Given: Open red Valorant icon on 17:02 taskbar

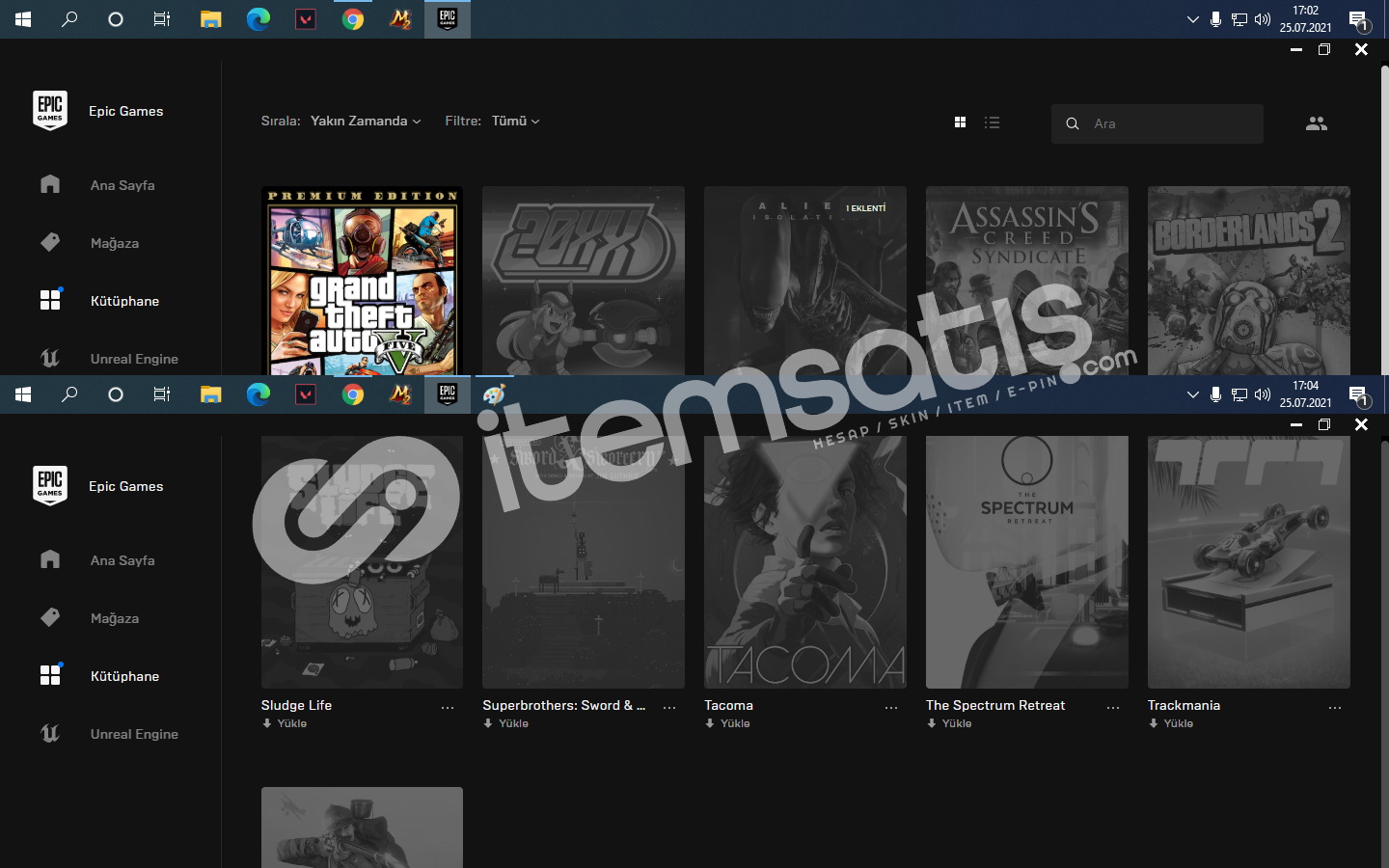Looking at the screenshot, I should (x=306, y=19).
